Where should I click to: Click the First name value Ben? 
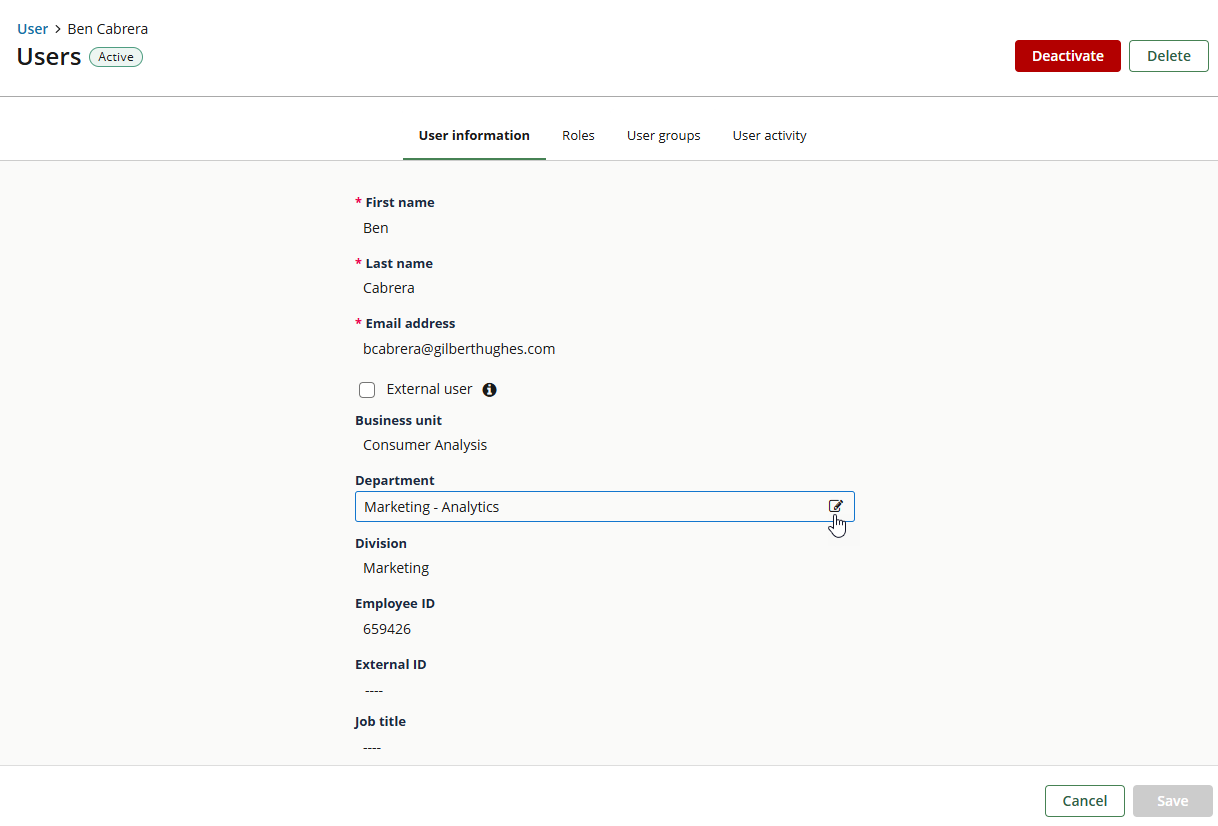tap(376, 228)
